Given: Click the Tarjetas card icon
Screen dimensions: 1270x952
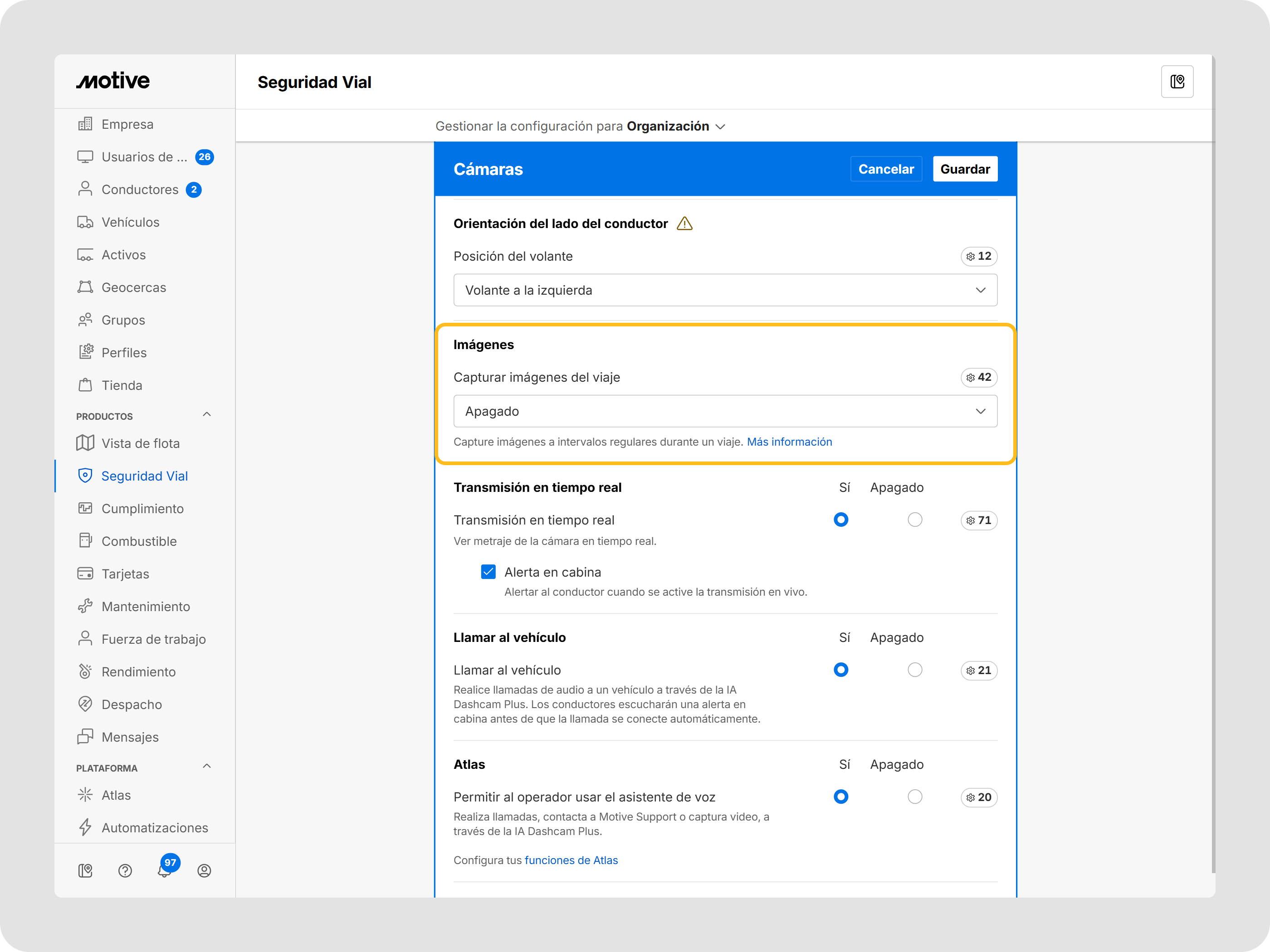Looking at the screenshot, I should [85, 574].
